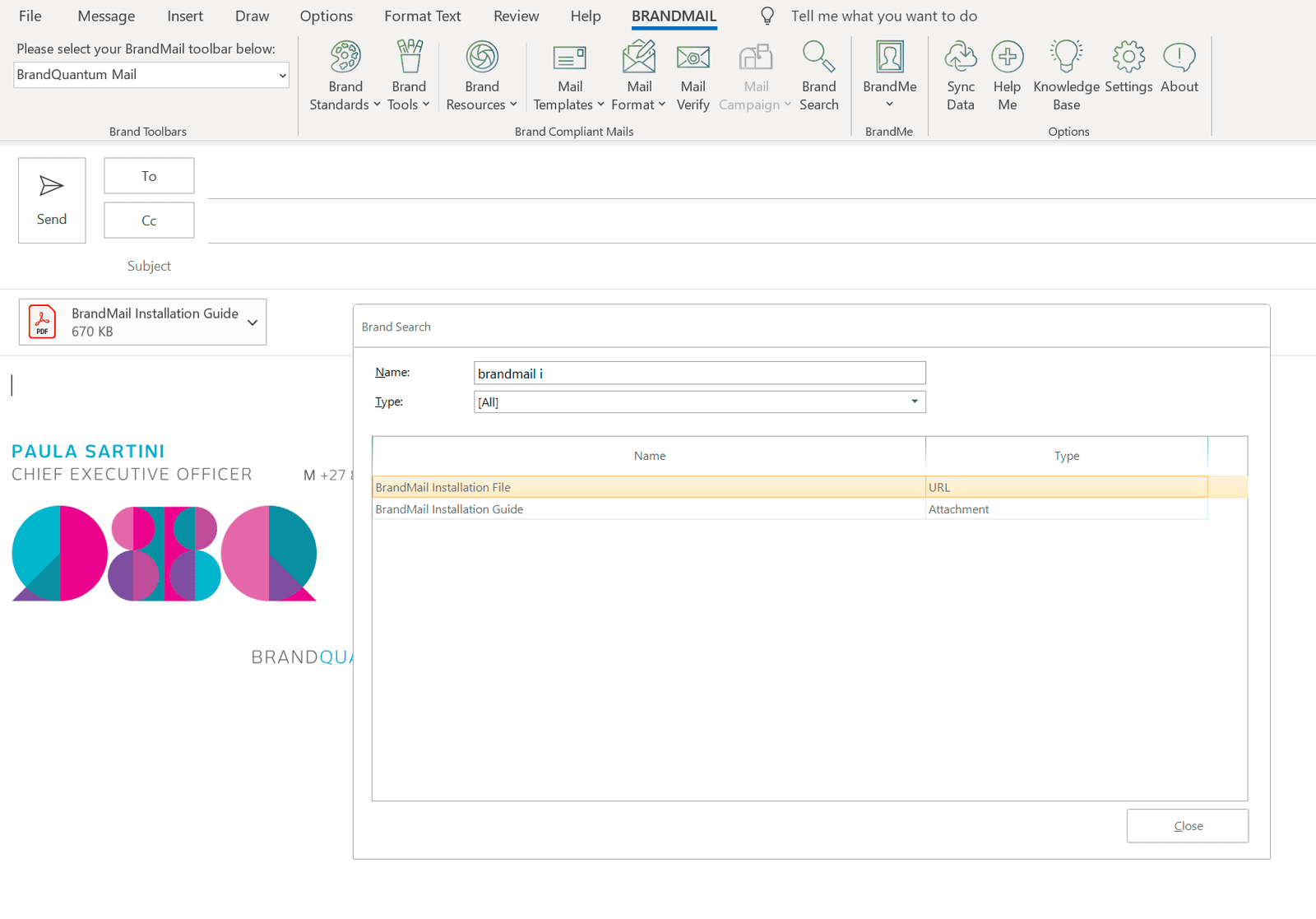
Task: Expand the BrandMail Installation Guide attachment options
Action: tap(252, 322)
